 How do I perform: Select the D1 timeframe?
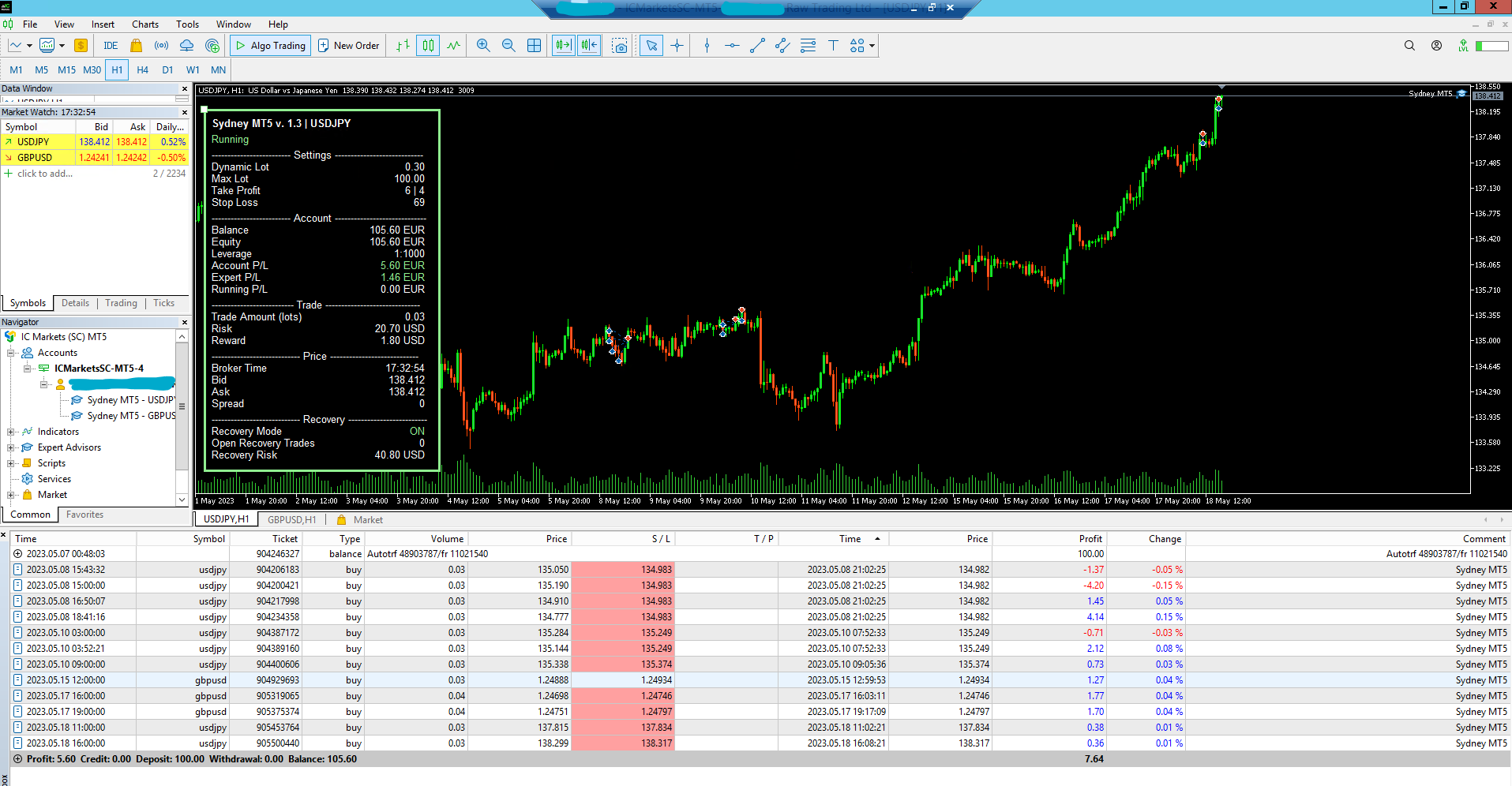coord(167,70)
